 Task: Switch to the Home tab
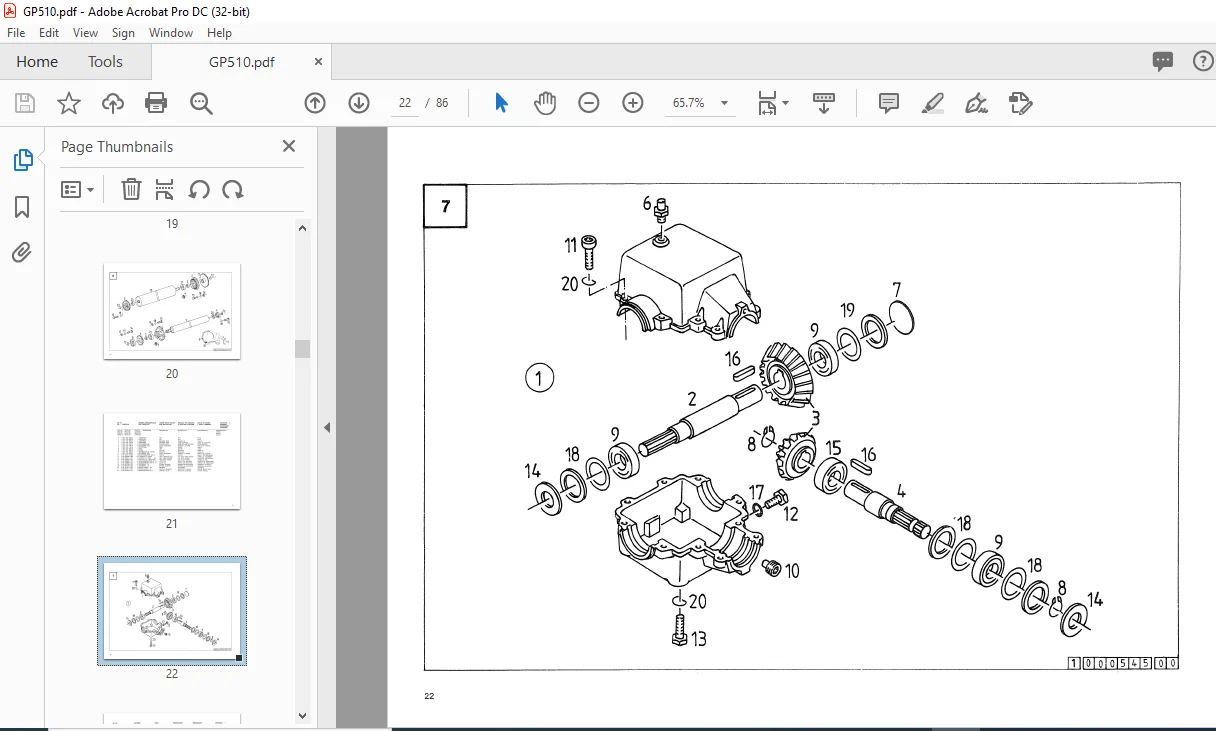click(37, 61)
